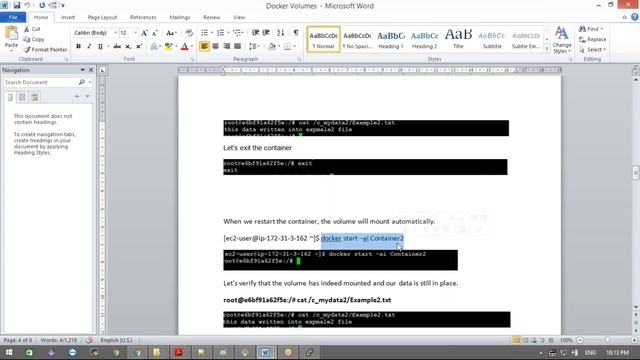Toggle underline formatting
640x360 pixels.
coord(100,47)
